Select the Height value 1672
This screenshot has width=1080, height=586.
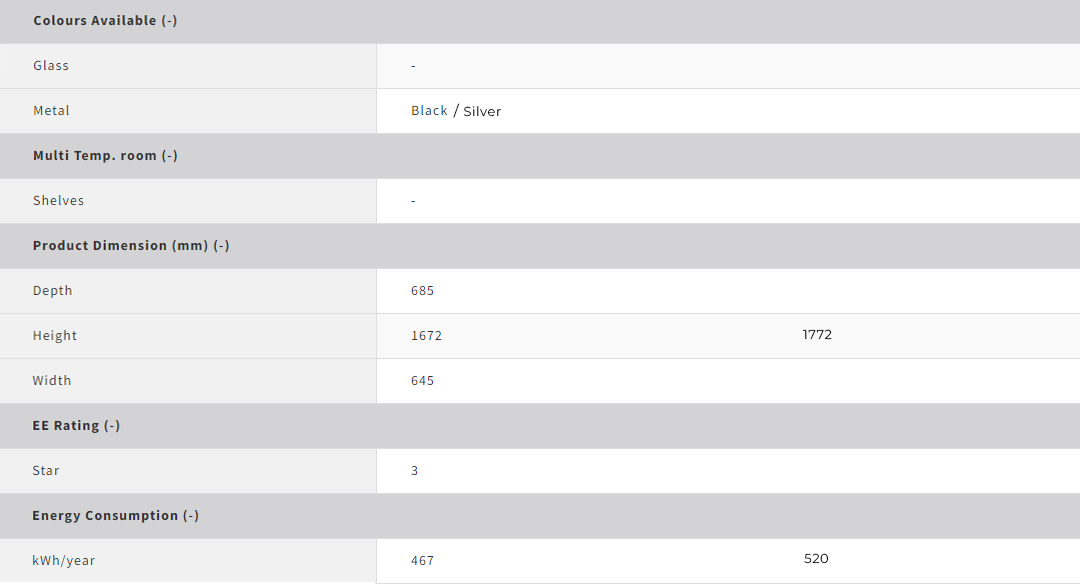[x=426, y=336]
